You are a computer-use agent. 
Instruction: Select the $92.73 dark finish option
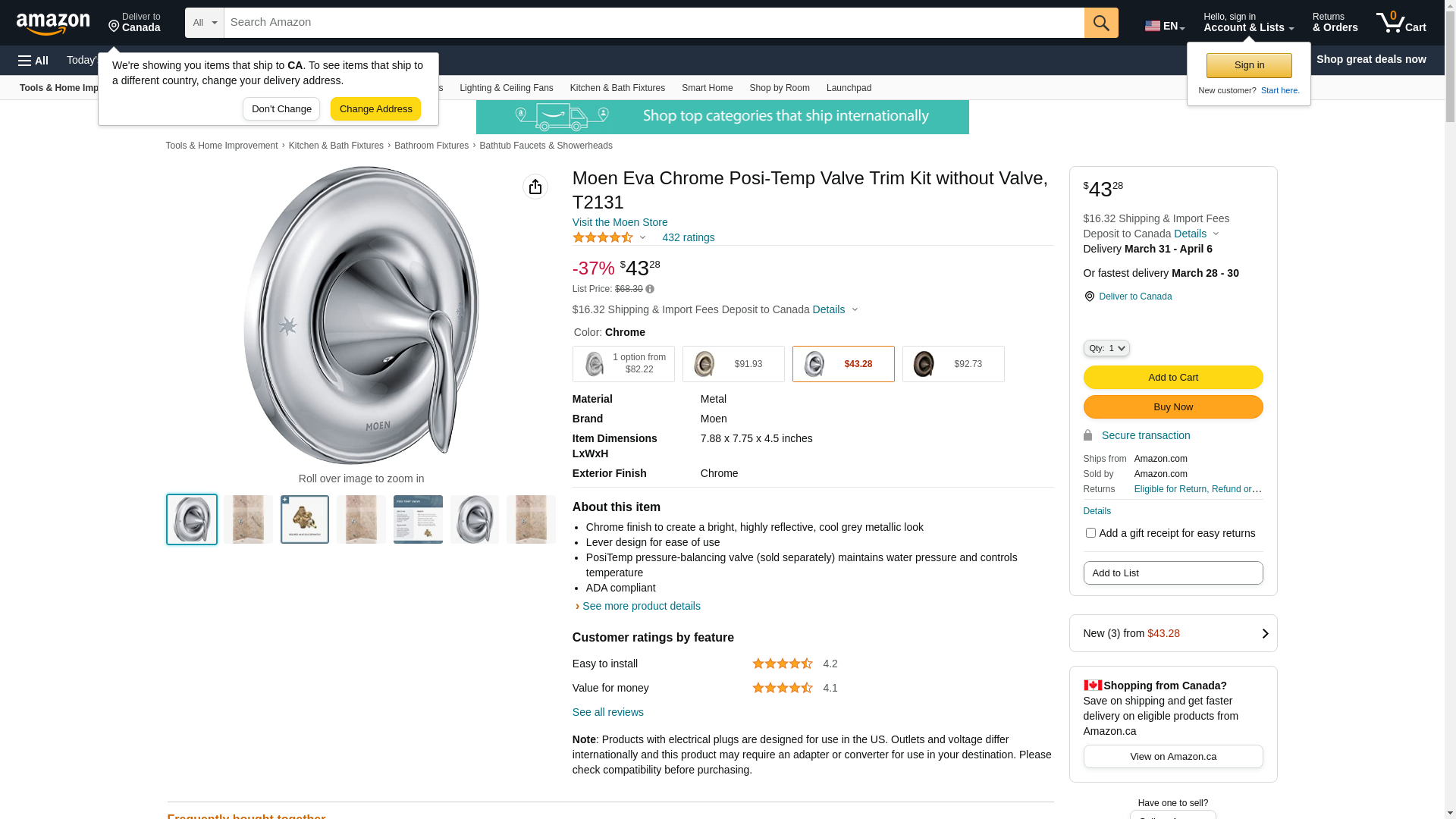953,364
